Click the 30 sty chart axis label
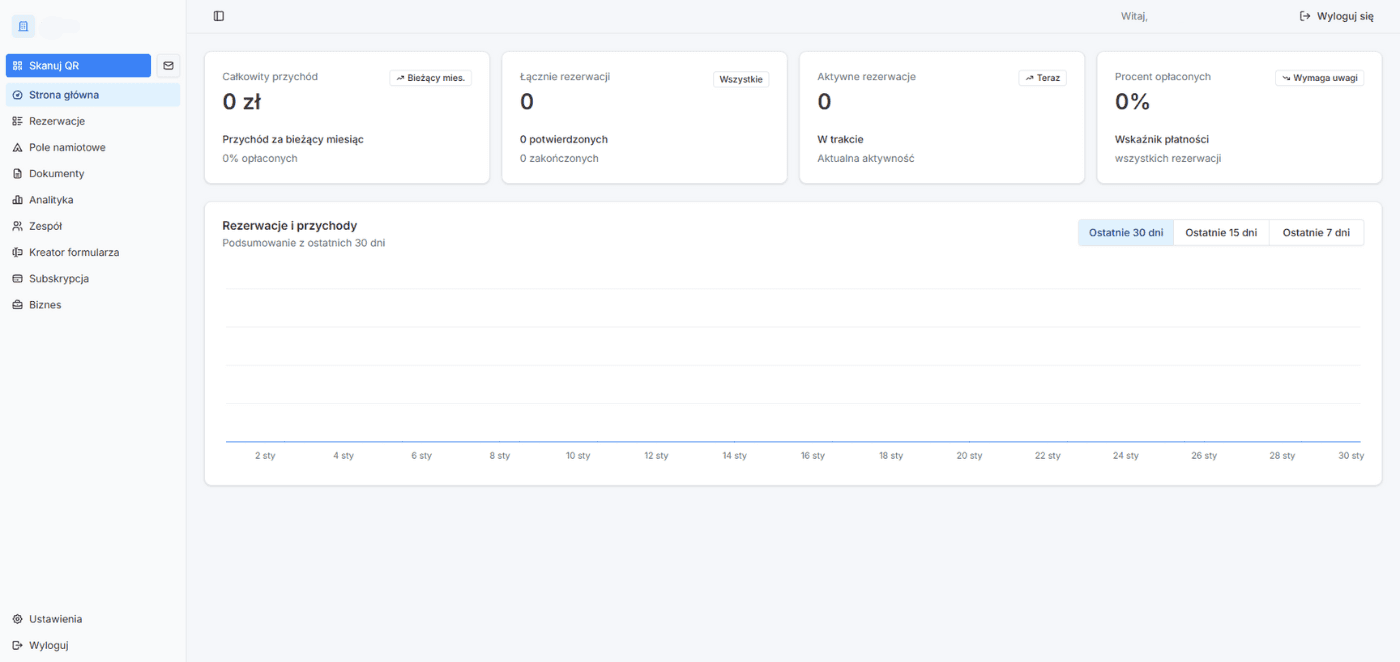 pos(1351,456)
